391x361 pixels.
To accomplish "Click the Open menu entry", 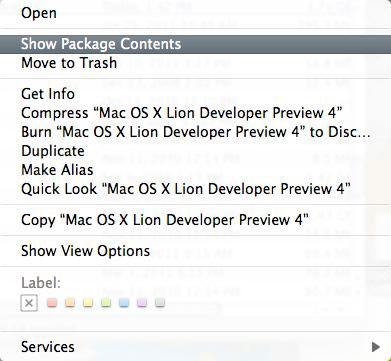I will [195, 13].
